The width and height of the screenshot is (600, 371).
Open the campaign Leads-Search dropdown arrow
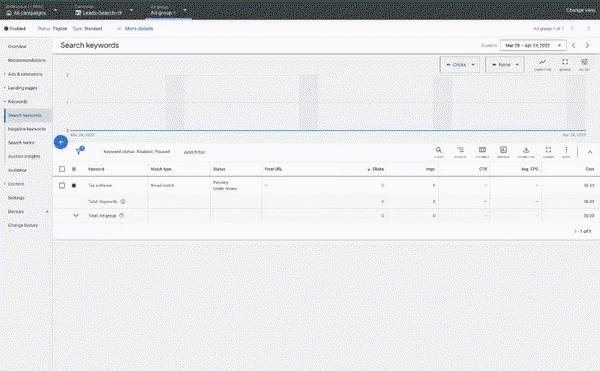click(131, 10)
